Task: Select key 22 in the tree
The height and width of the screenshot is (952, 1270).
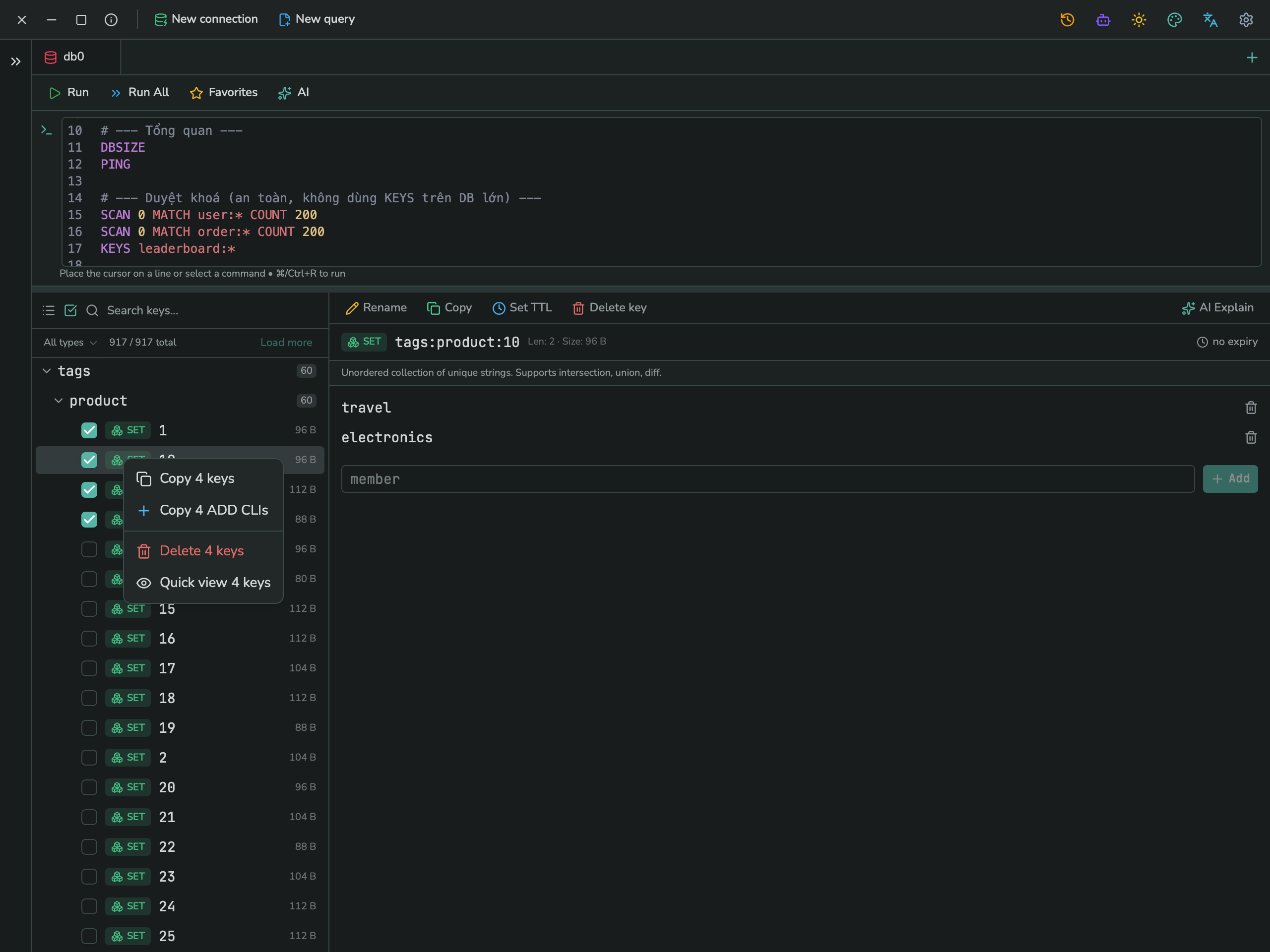Action: [180, 846]
